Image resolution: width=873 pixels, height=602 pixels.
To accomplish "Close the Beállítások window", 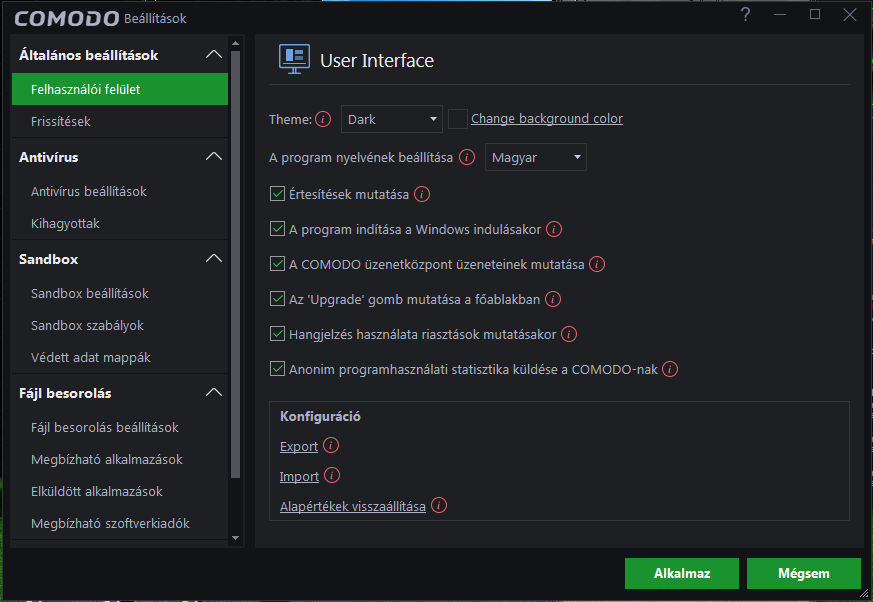I will click(850, 14).
